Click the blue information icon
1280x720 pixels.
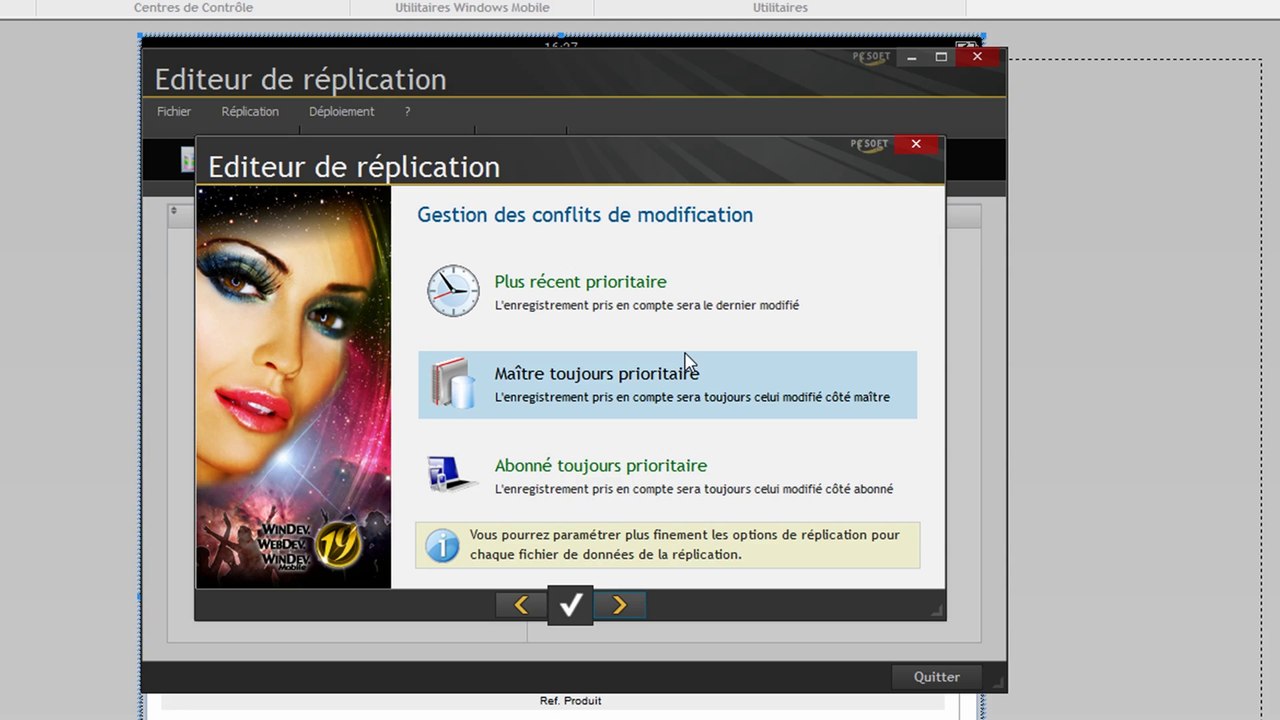pyautogui.click(x=442, y=546)
